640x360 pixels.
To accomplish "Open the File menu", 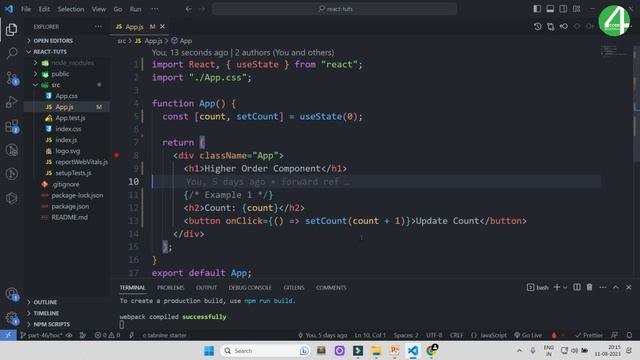I will click(26, 9).
